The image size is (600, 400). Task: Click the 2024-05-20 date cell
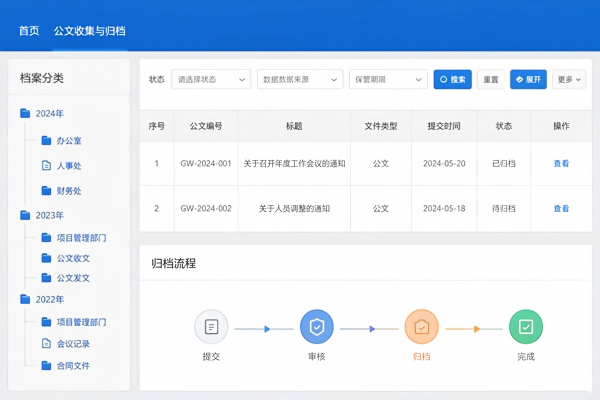click(x=444, y=163)
